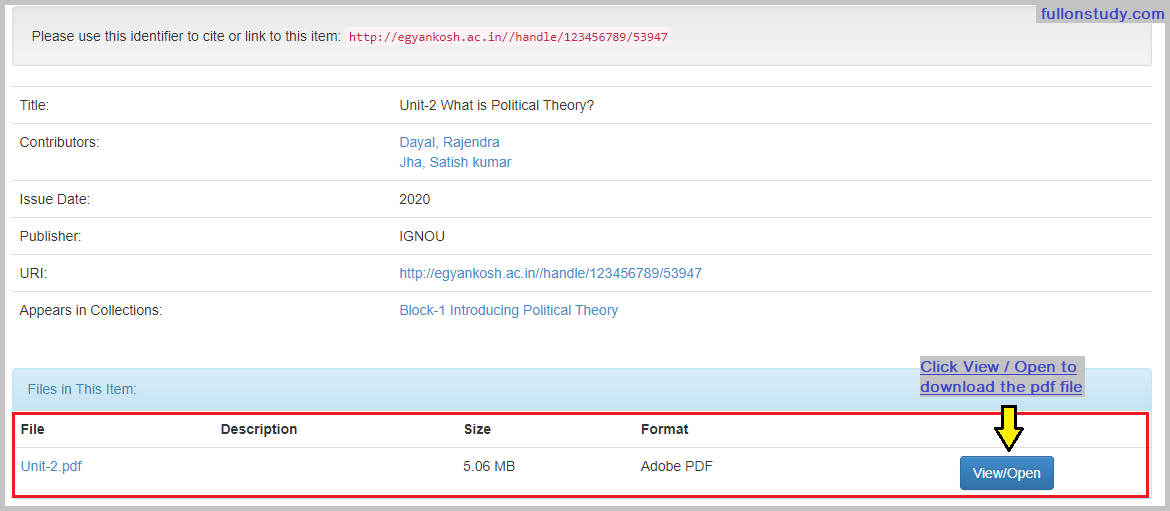Click the 'URI:' field label

click(34, 273)
